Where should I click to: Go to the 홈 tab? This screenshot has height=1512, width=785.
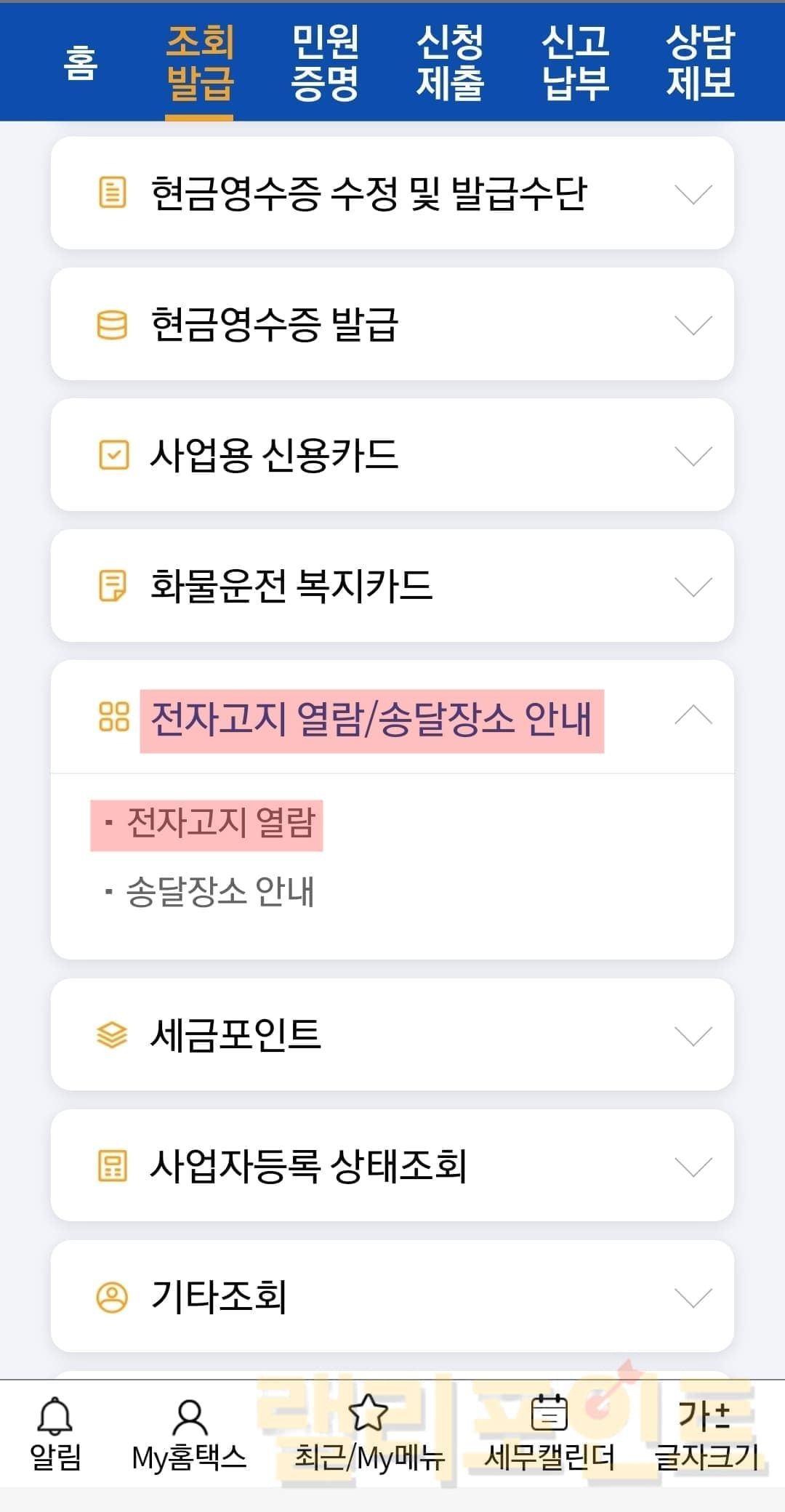[x=80, y=62]
